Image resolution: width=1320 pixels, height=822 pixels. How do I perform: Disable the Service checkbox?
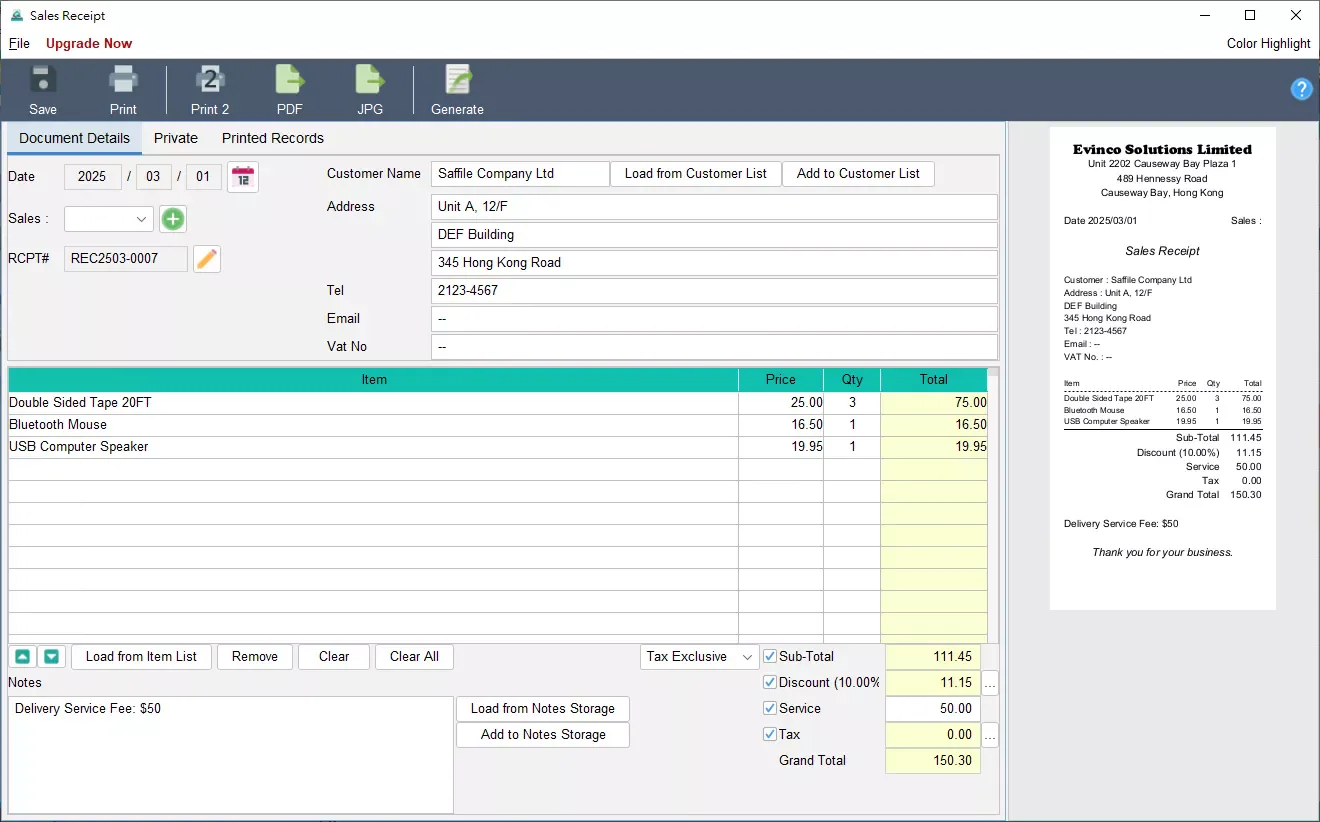pyautogui.click(x=770, y=709)
